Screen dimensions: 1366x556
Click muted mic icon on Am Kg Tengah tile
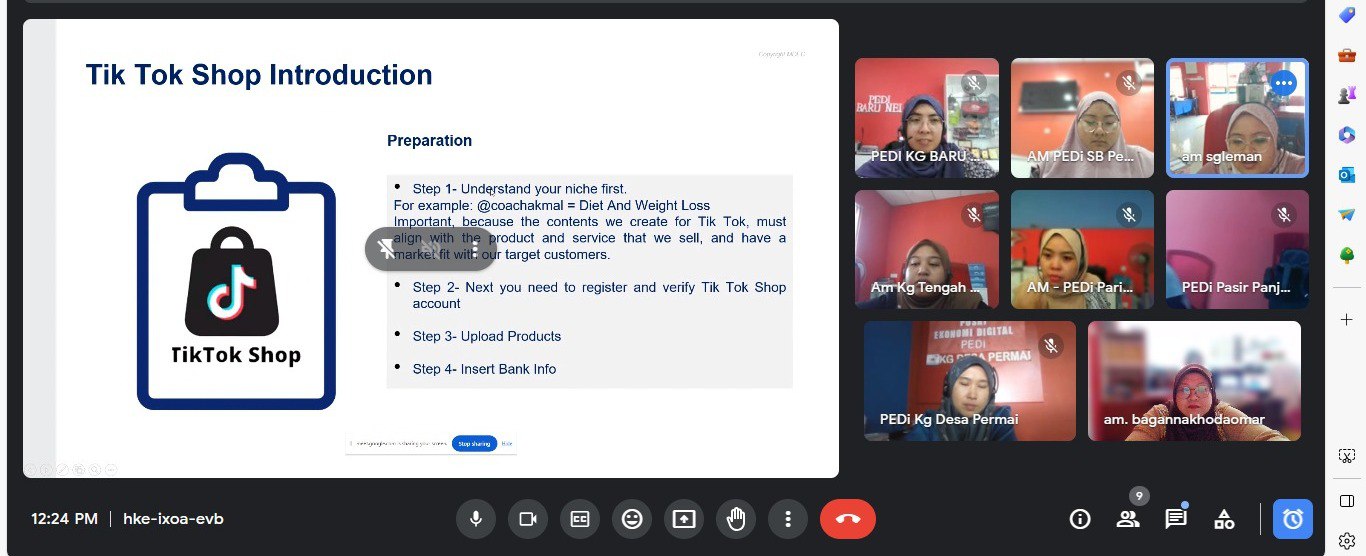(x=974, y=214)
